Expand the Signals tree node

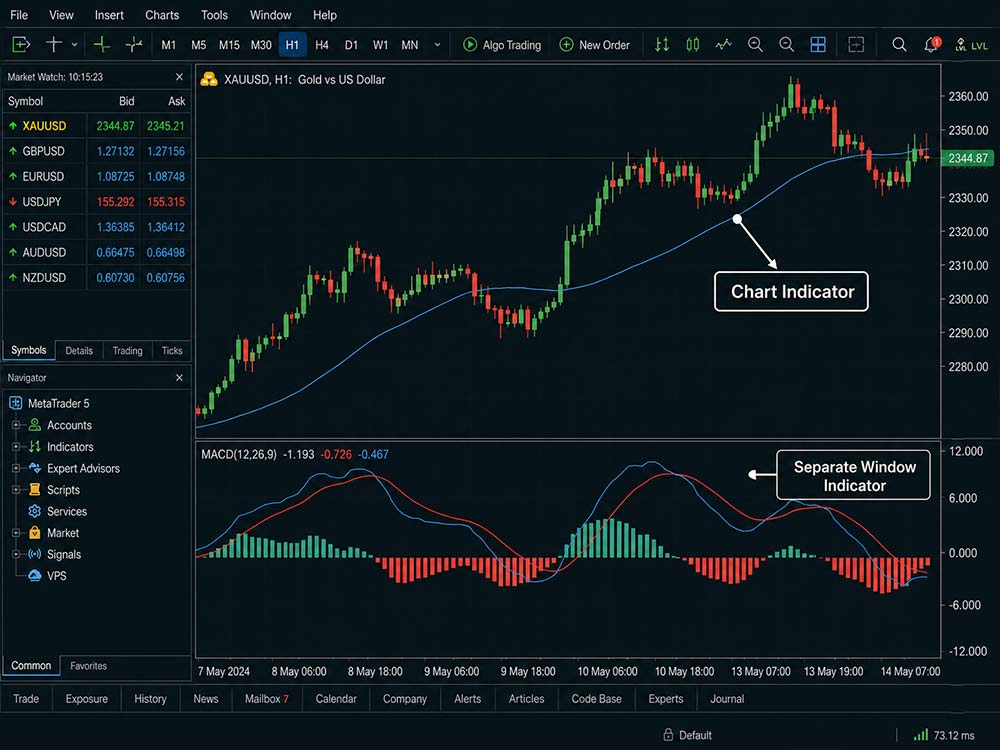16,554
